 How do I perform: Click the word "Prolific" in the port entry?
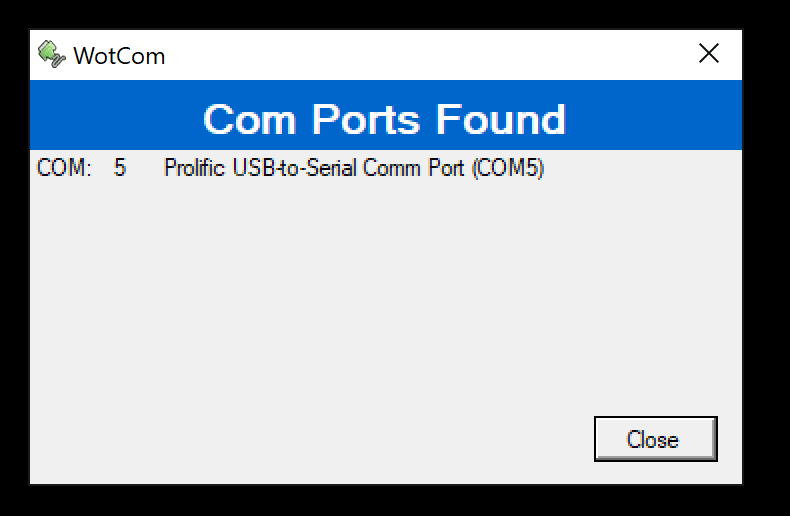pyautogui.click(x=194, y=168)
